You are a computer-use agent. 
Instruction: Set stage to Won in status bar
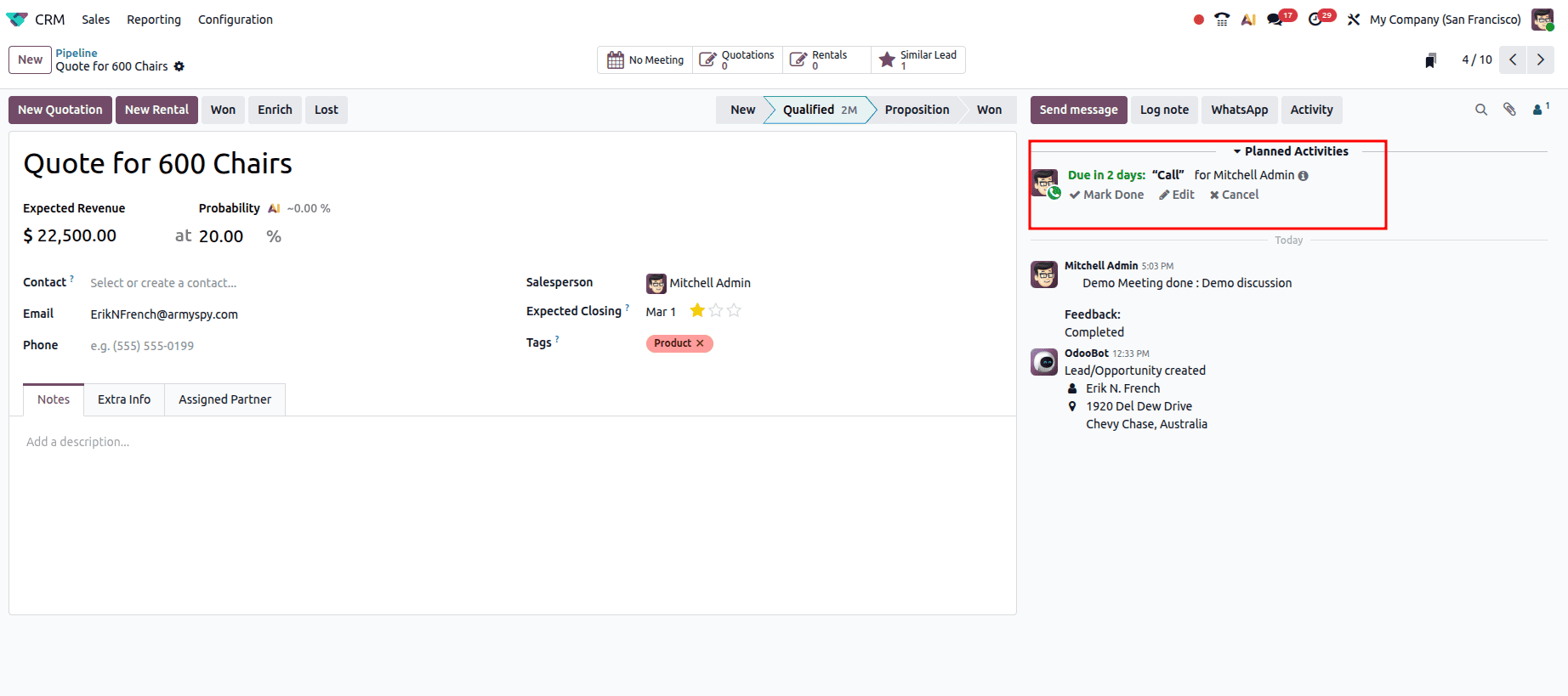coord(989,110)
